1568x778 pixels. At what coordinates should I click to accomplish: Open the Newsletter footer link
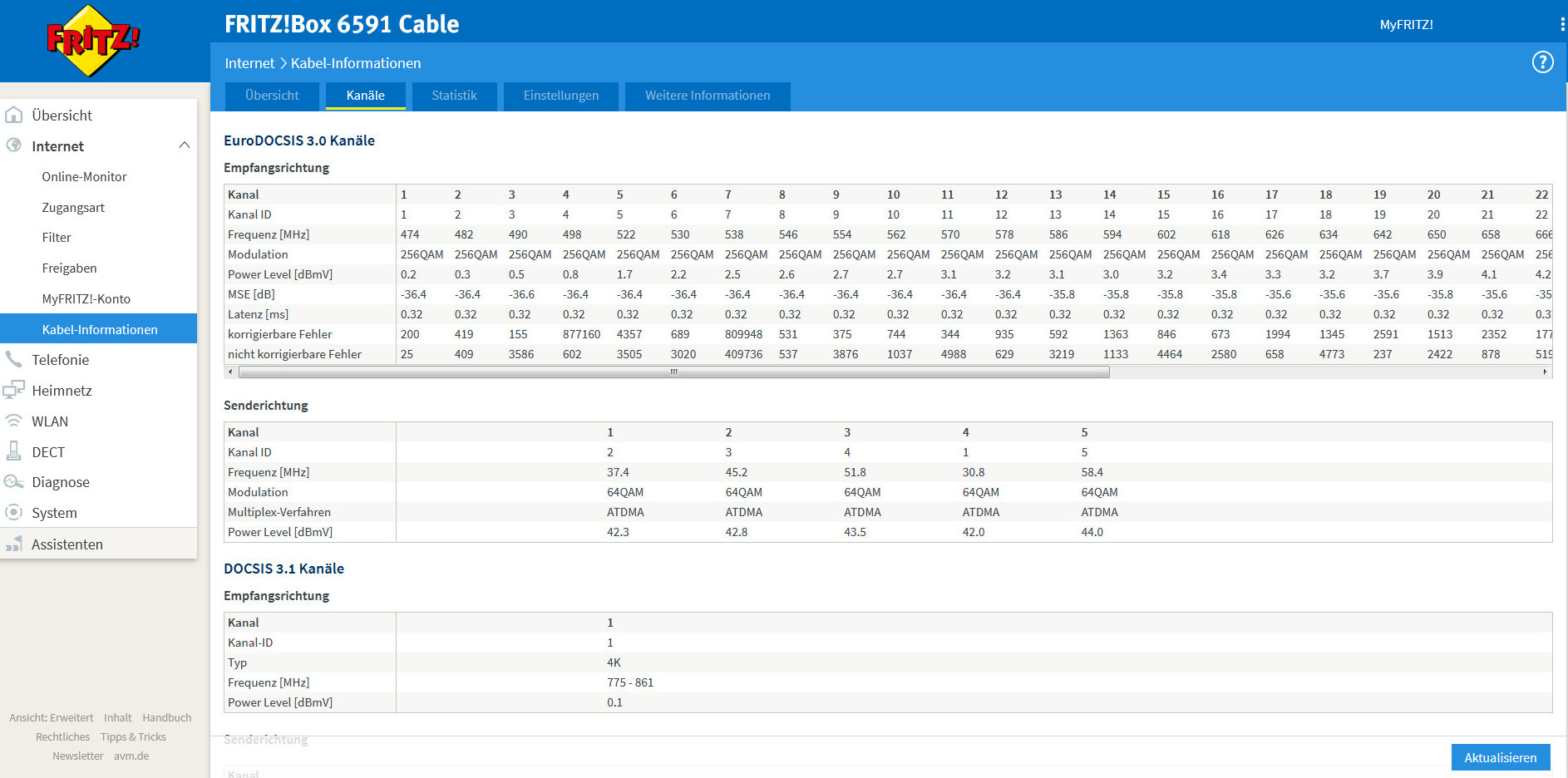tap(77, 756)
